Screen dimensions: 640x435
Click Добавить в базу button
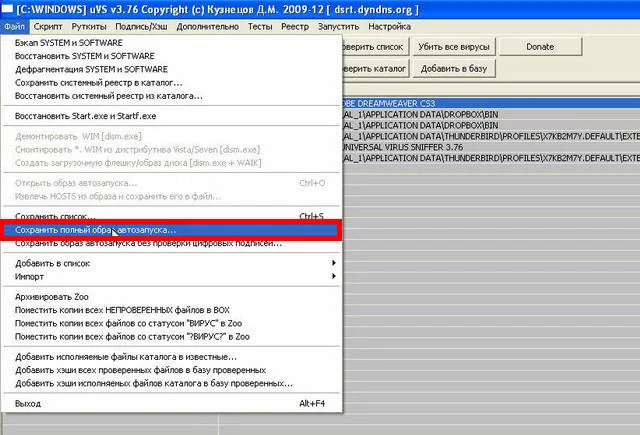point(453,69)
